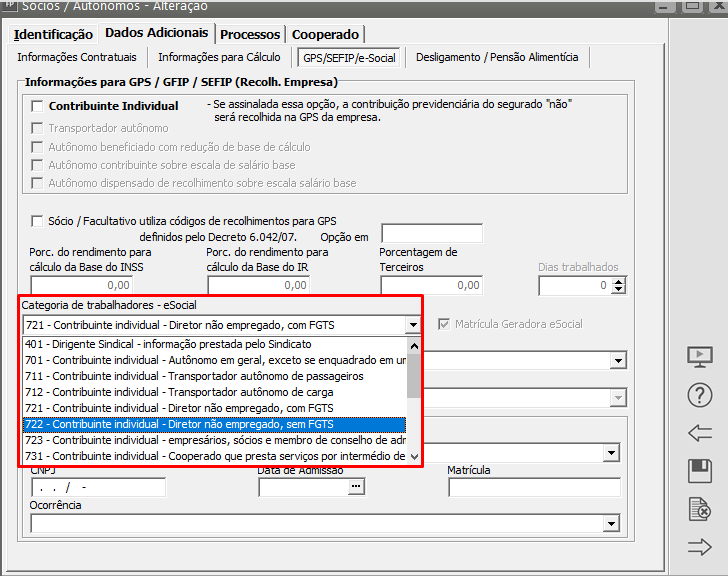Click up arrow on Dias trabalhados spinner
The width and height of the screenshot is (728, 576).
pos(618,281)
